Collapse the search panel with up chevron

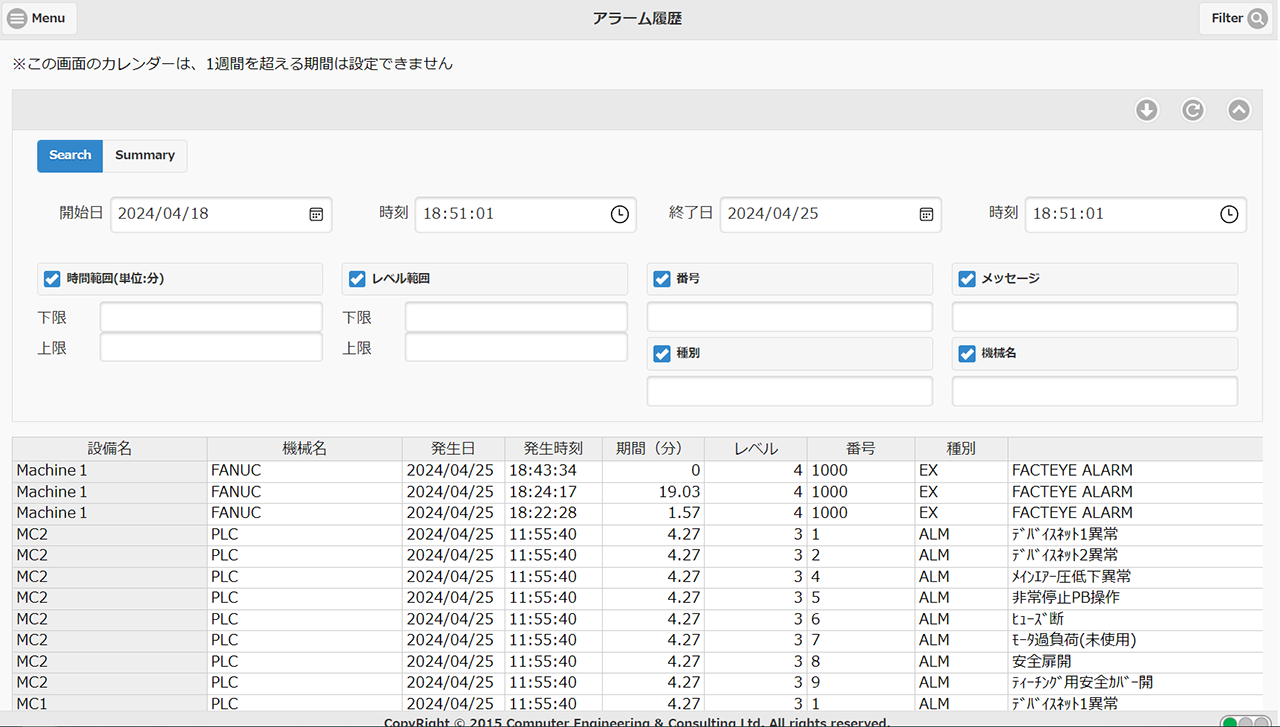click(x=1239, y=110)
